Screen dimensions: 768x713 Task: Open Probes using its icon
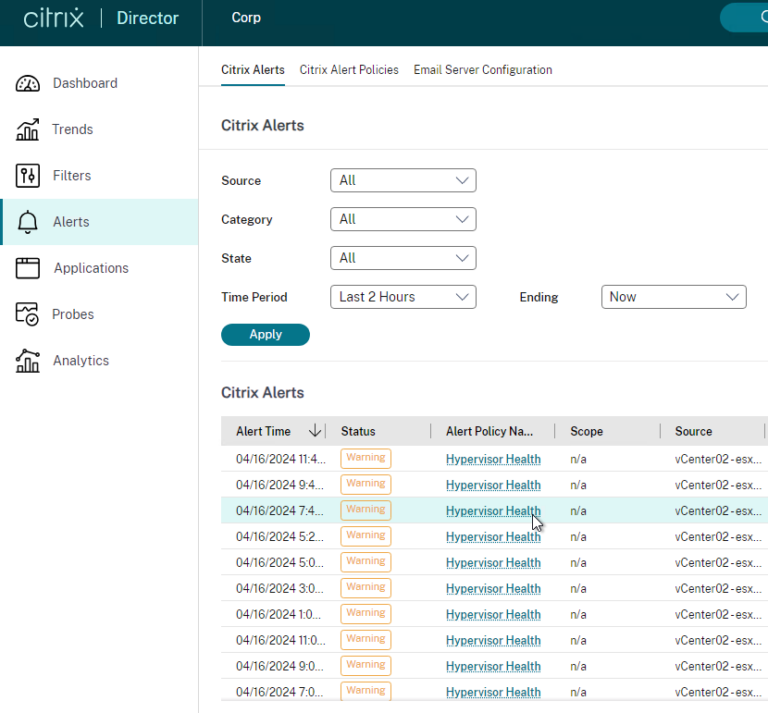[28, 314]
